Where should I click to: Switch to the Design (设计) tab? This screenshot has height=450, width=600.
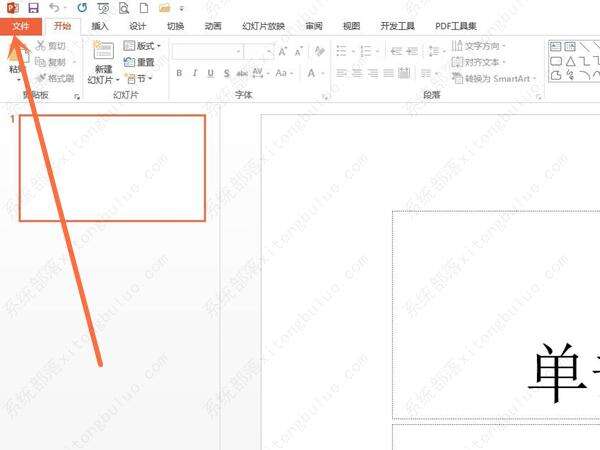(137, 26)
